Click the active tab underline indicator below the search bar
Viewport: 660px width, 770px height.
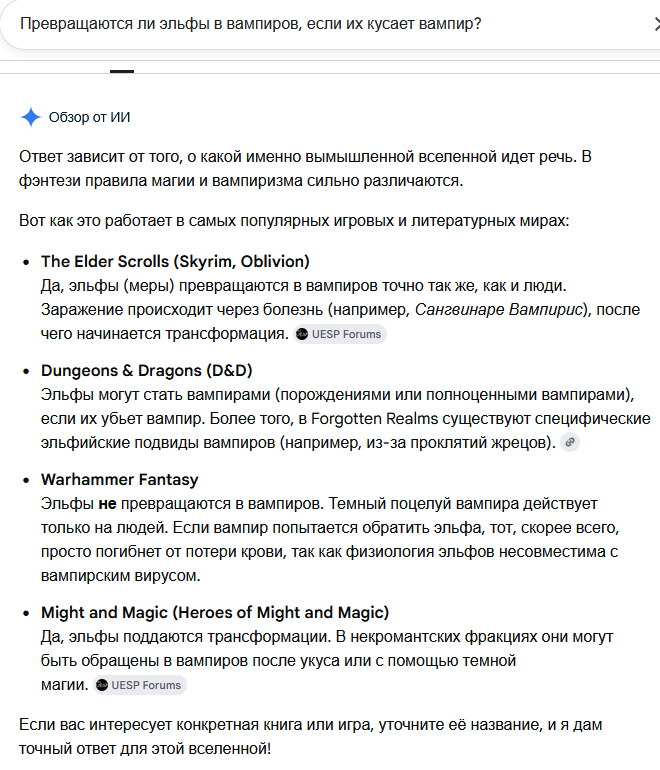tap(122, 71)
